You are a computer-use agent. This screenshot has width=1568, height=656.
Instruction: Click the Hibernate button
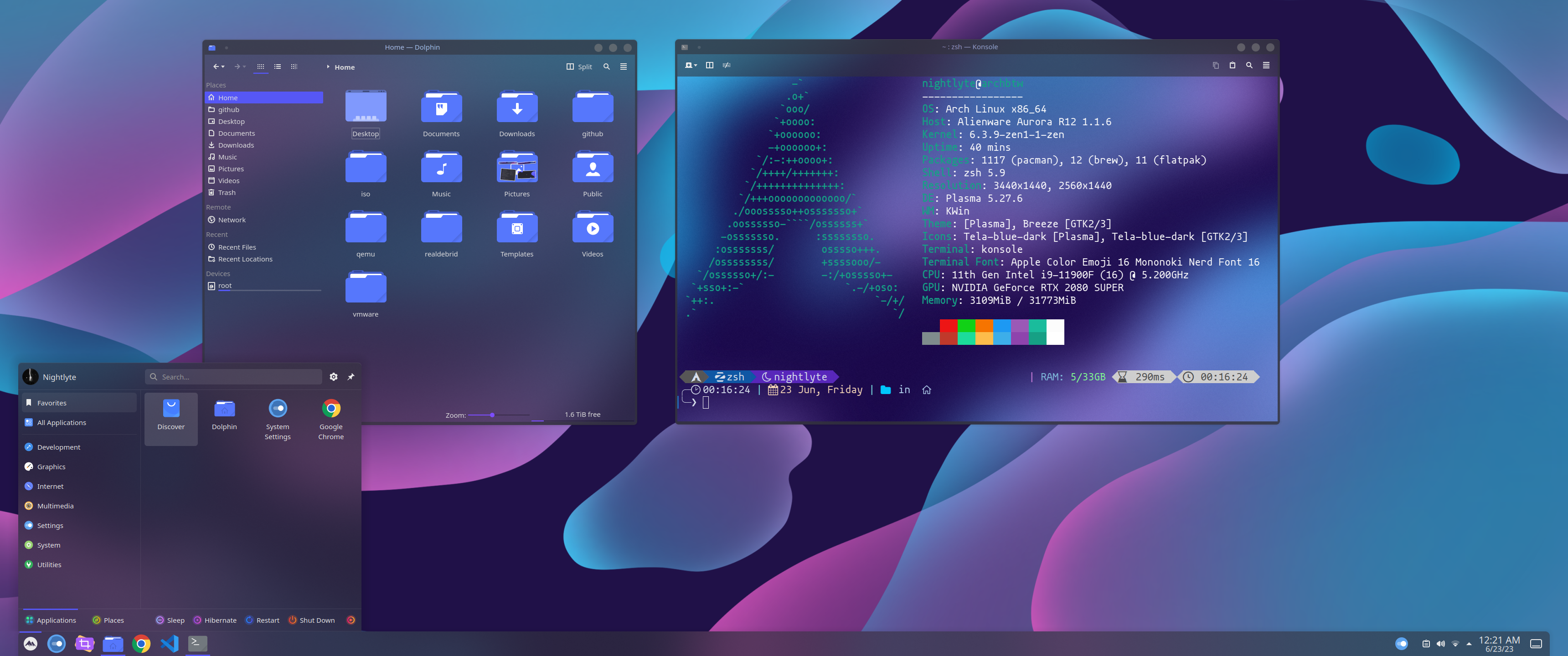click(215, 620)
